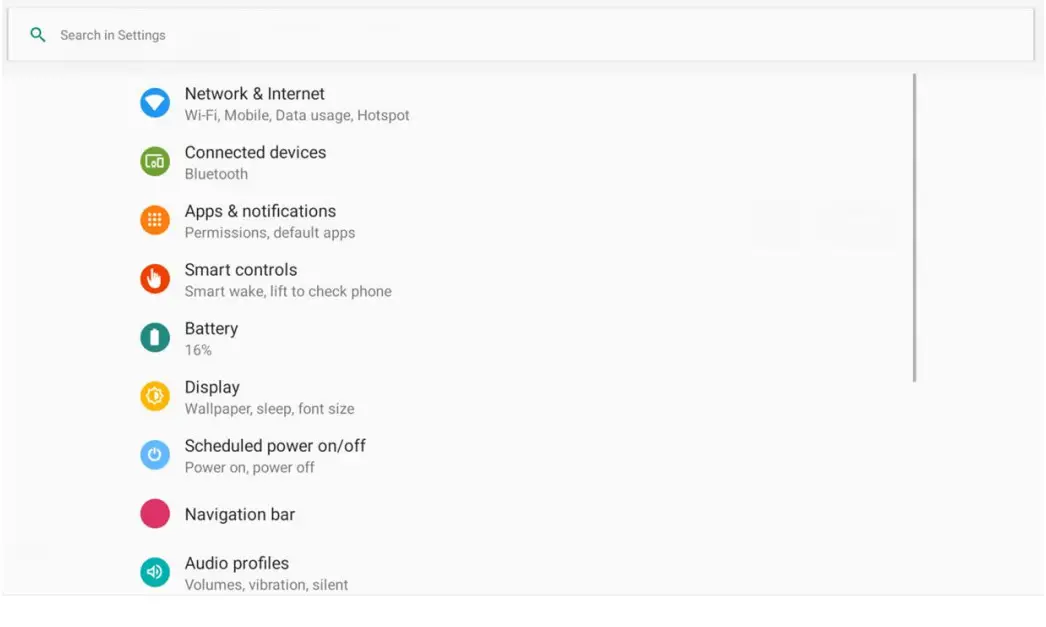This screenshot has width=1046, height=627.
Task: Click the vertical settings list scrollbar
Action: [914, 228]
